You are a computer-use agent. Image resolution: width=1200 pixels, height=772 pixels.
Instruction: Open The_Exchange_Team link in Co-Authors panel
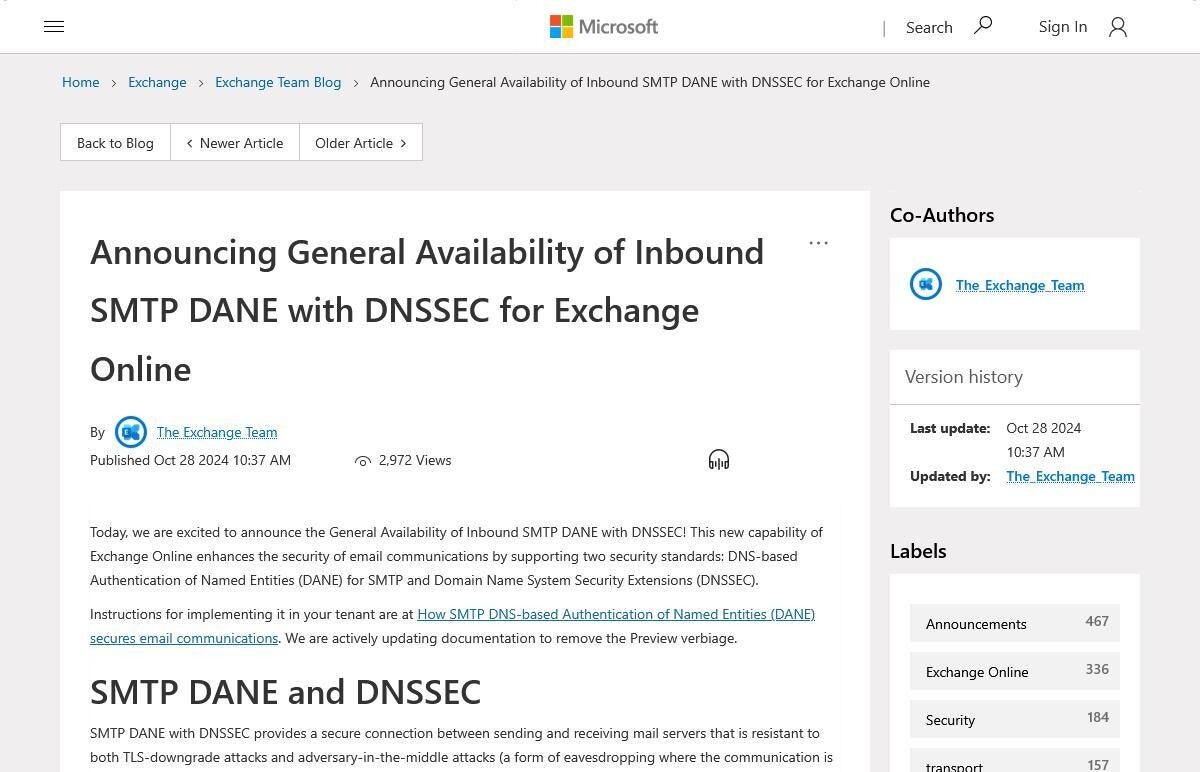tap(1020, 285)
